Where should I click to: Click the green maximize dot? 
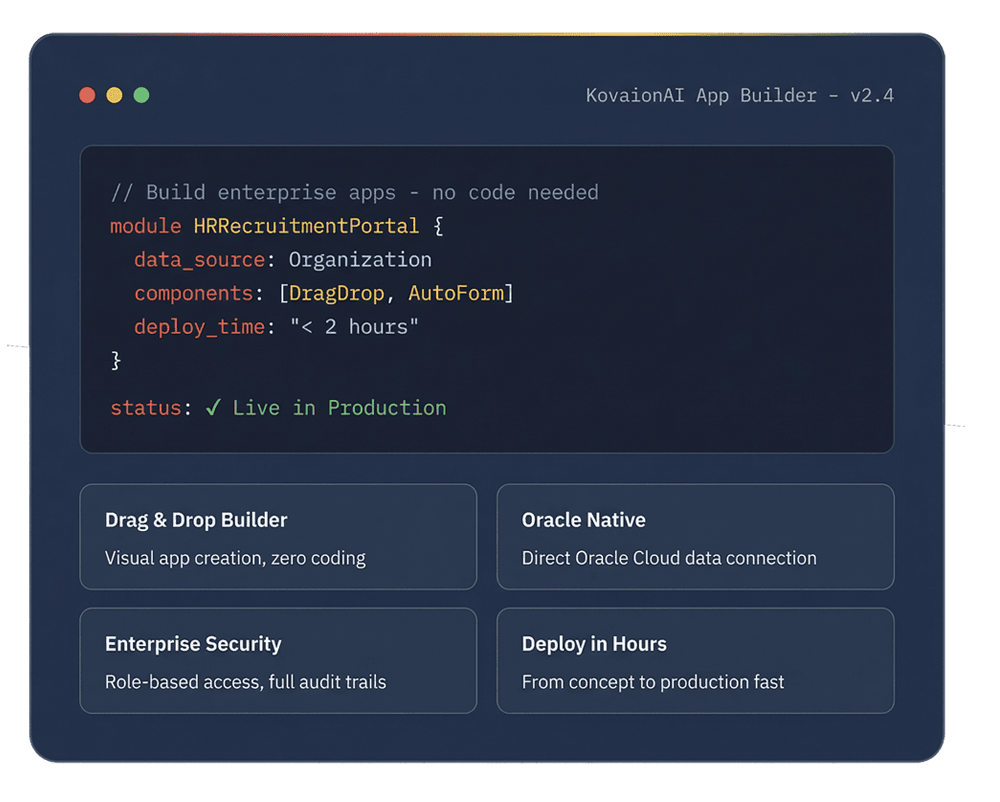141,95
